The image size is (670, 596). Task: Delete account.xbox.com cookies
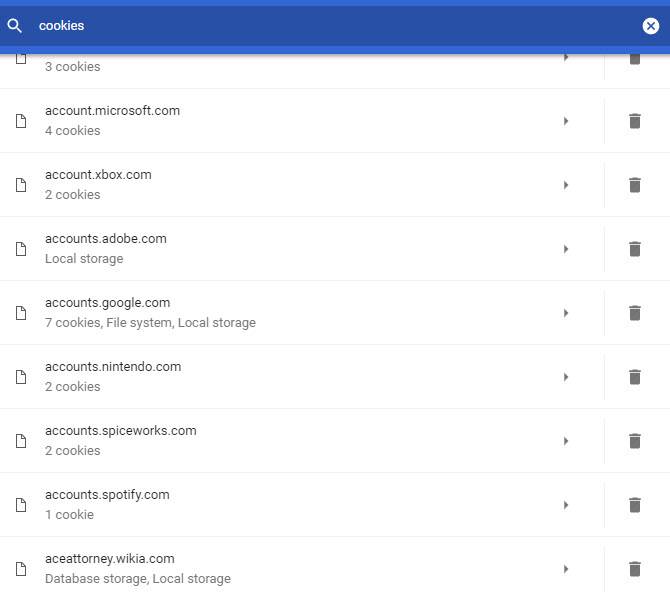click(635, 185)
